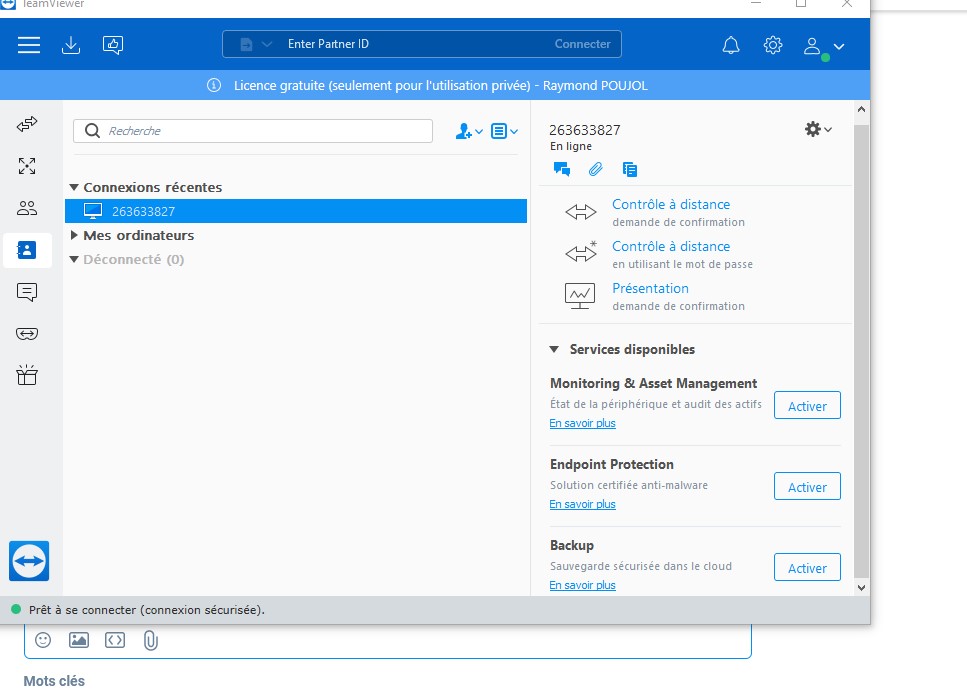Collapse the Connexions récentes group

pyautogui.click(x=74, y=187)
